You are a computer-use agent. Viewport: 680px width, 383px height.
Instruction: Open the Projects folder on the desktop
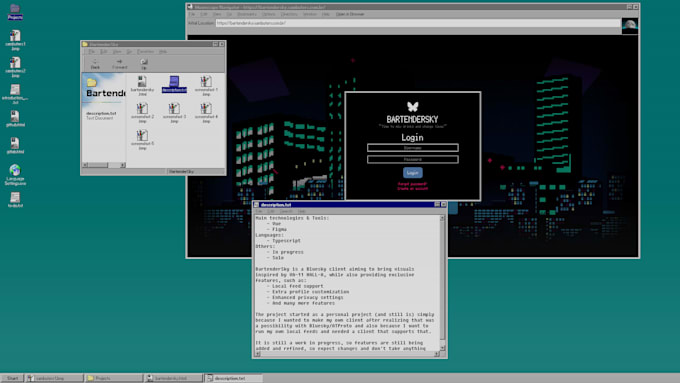[x=15, y=11]
